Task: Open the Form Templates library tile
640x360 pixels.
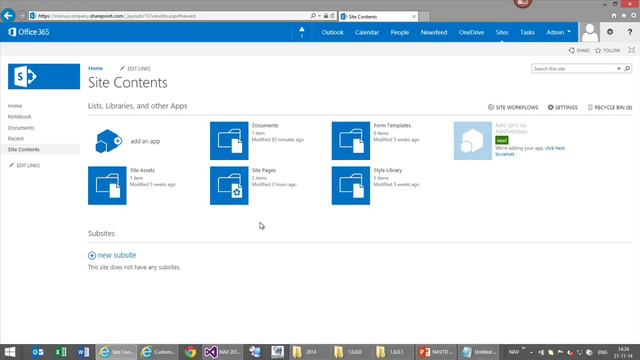Action: (351, 141)
